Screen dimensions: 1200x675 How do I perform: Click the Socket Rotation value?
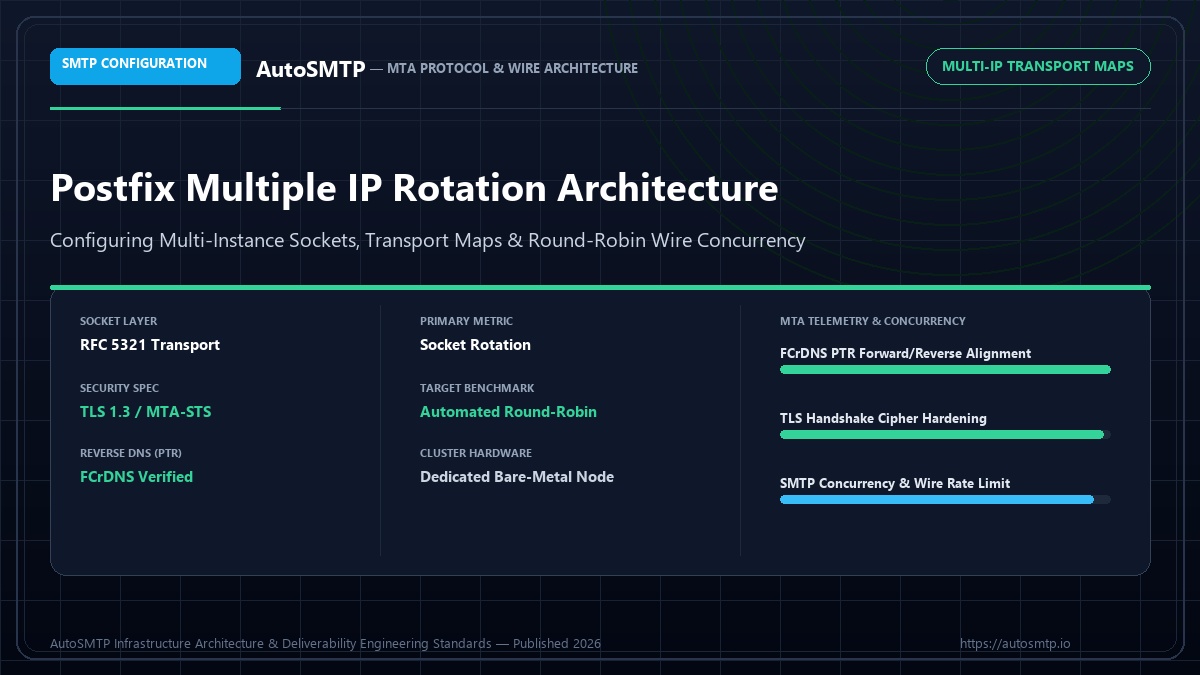coord(475,345)
